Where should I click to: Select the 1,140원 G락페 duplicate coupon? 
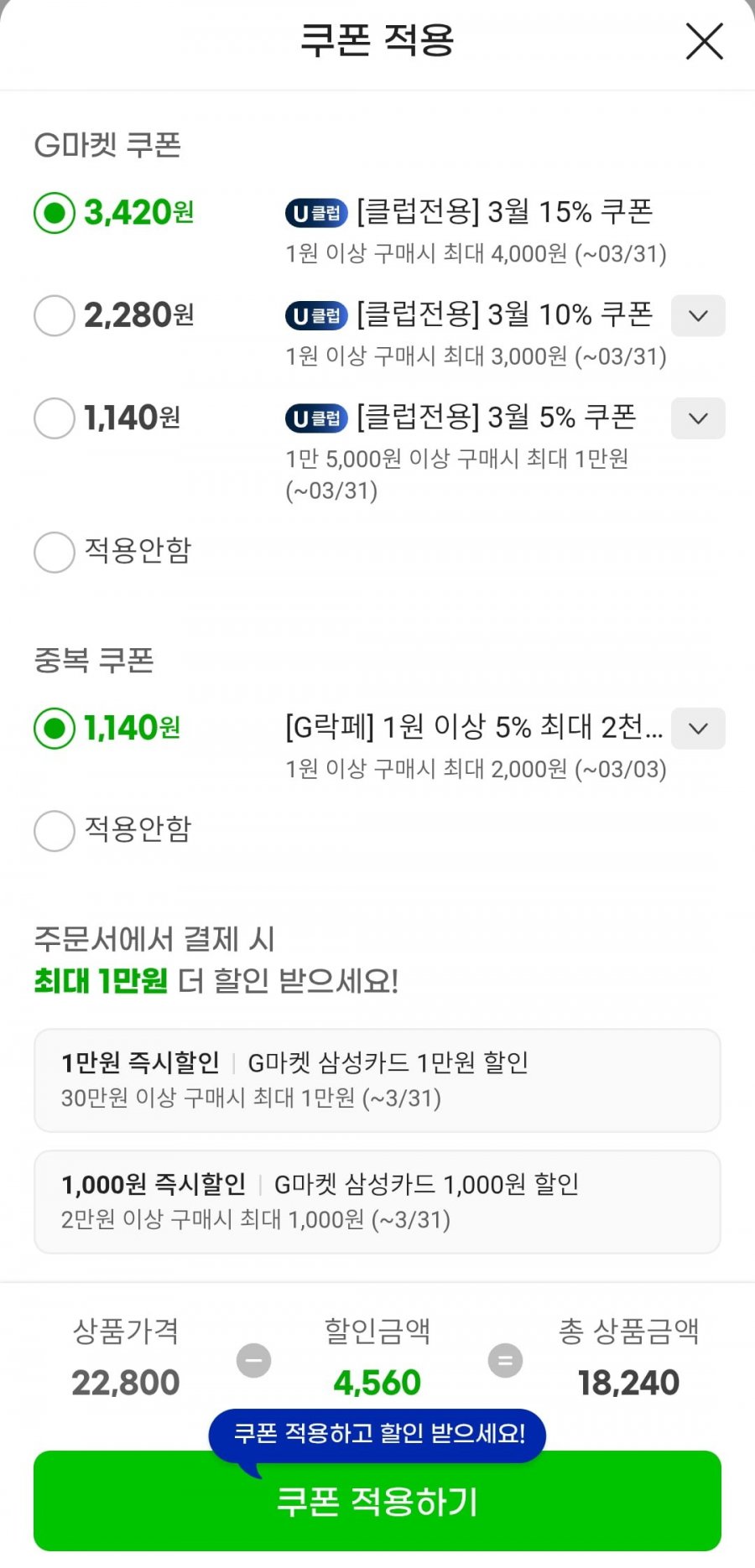pyautogui.click(x=55, y=728)
